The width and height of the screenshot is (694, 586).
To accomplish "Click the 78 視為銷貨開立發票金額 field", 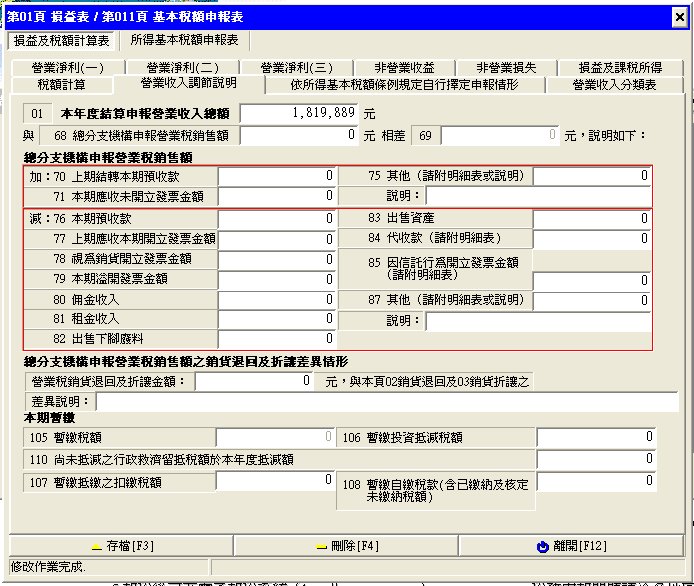I will tap(277, 260).
